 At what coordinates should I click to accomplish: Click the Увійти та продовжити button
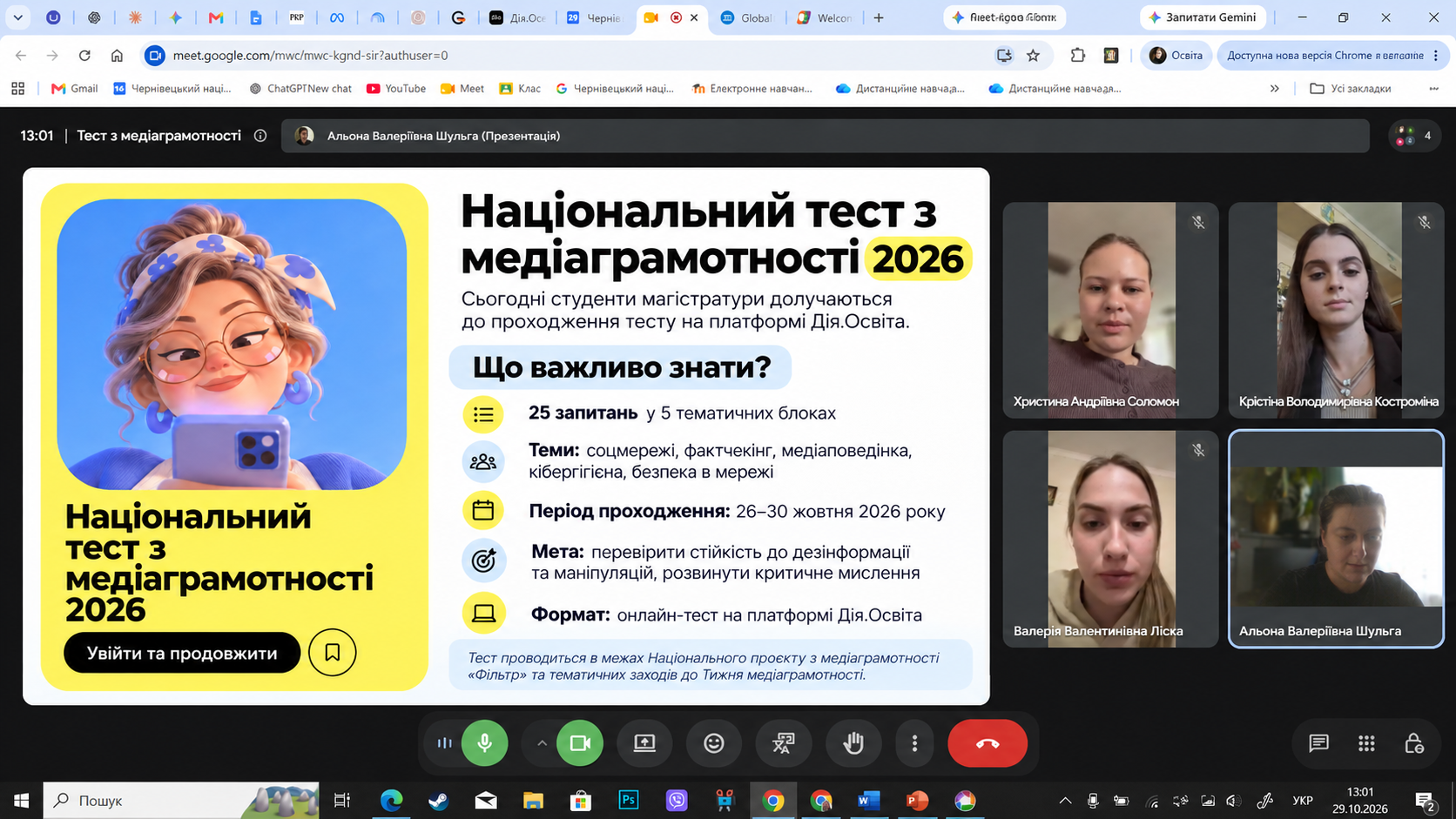click(x=182, y=653)
